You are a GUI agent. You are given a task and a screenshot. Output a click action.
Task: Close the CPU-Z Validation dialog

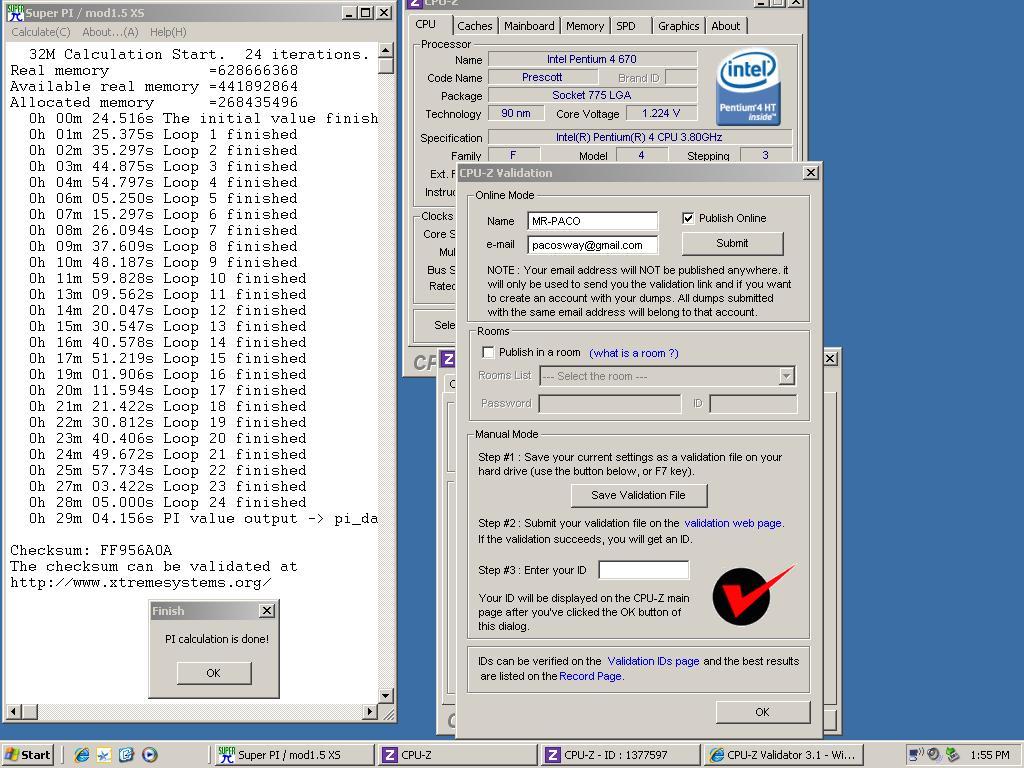810,172
